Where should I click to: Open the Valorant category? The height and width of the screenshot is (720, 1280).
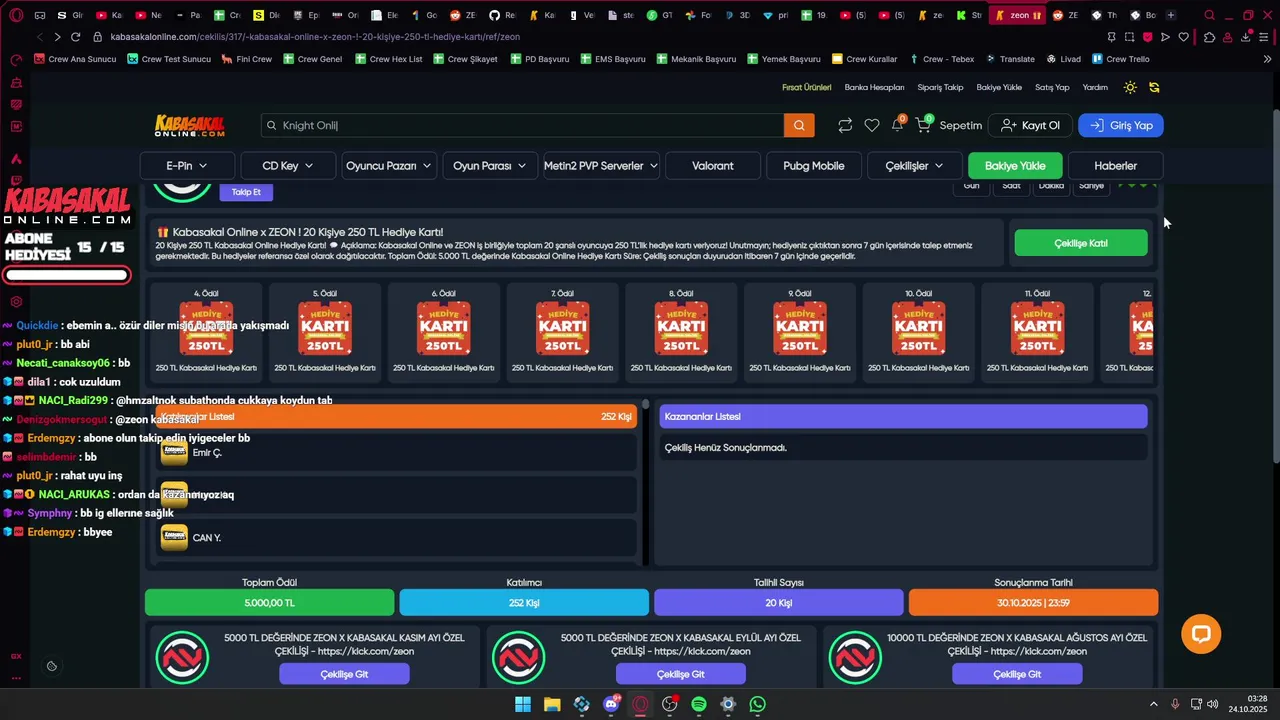click(713, 166)
